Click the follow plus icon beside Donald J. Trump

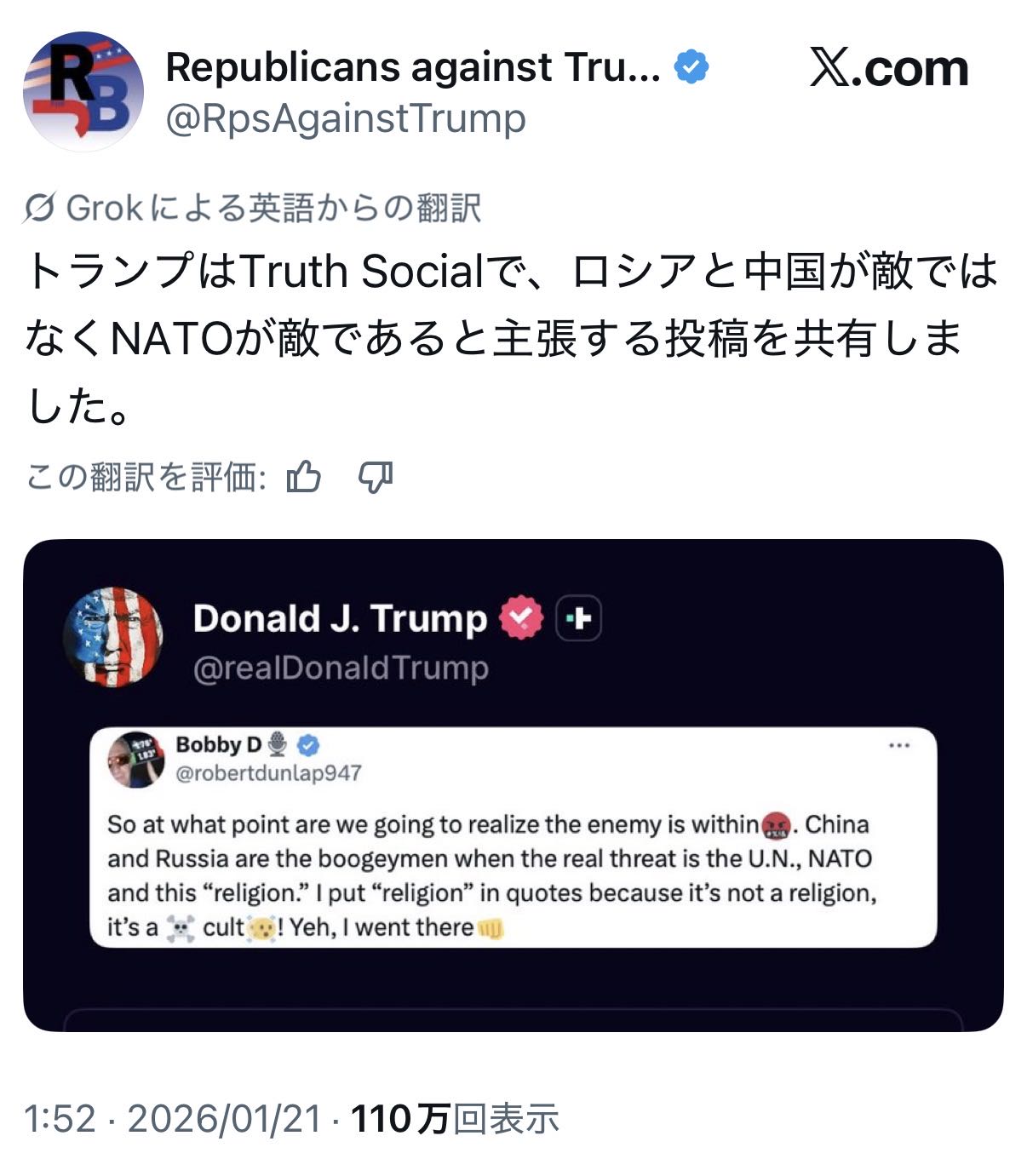[x=579, y=618]
